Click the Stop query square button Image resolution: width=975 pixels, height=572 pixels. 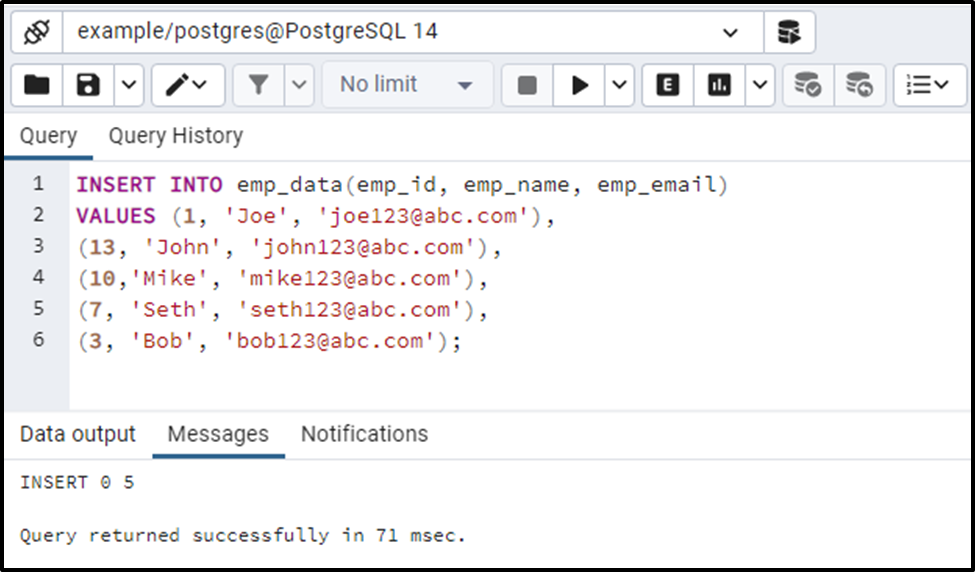pyautogui.click(x=527, y=85)
